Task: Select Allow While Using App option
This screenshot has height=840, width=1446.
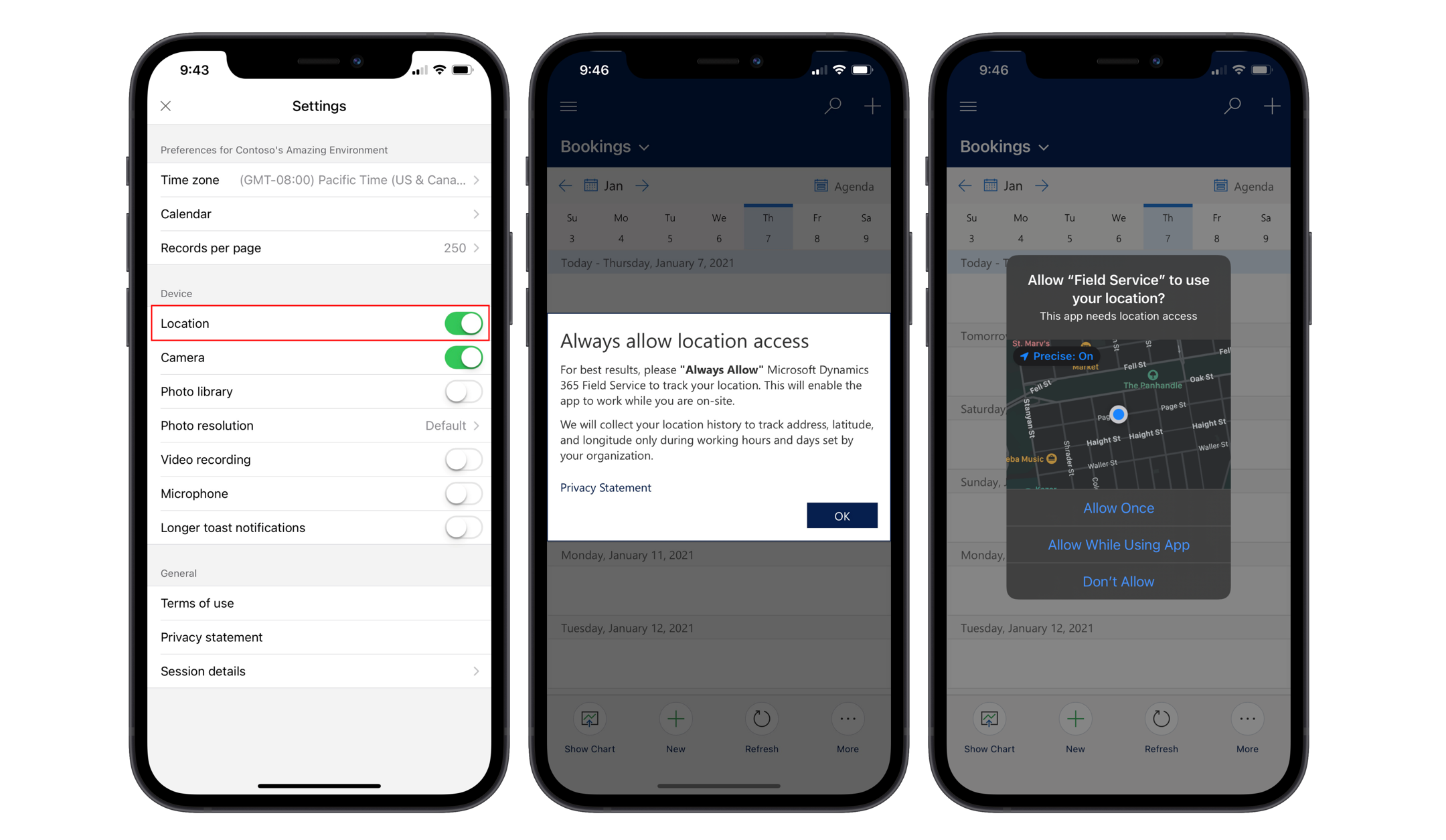Action: 1118,544
